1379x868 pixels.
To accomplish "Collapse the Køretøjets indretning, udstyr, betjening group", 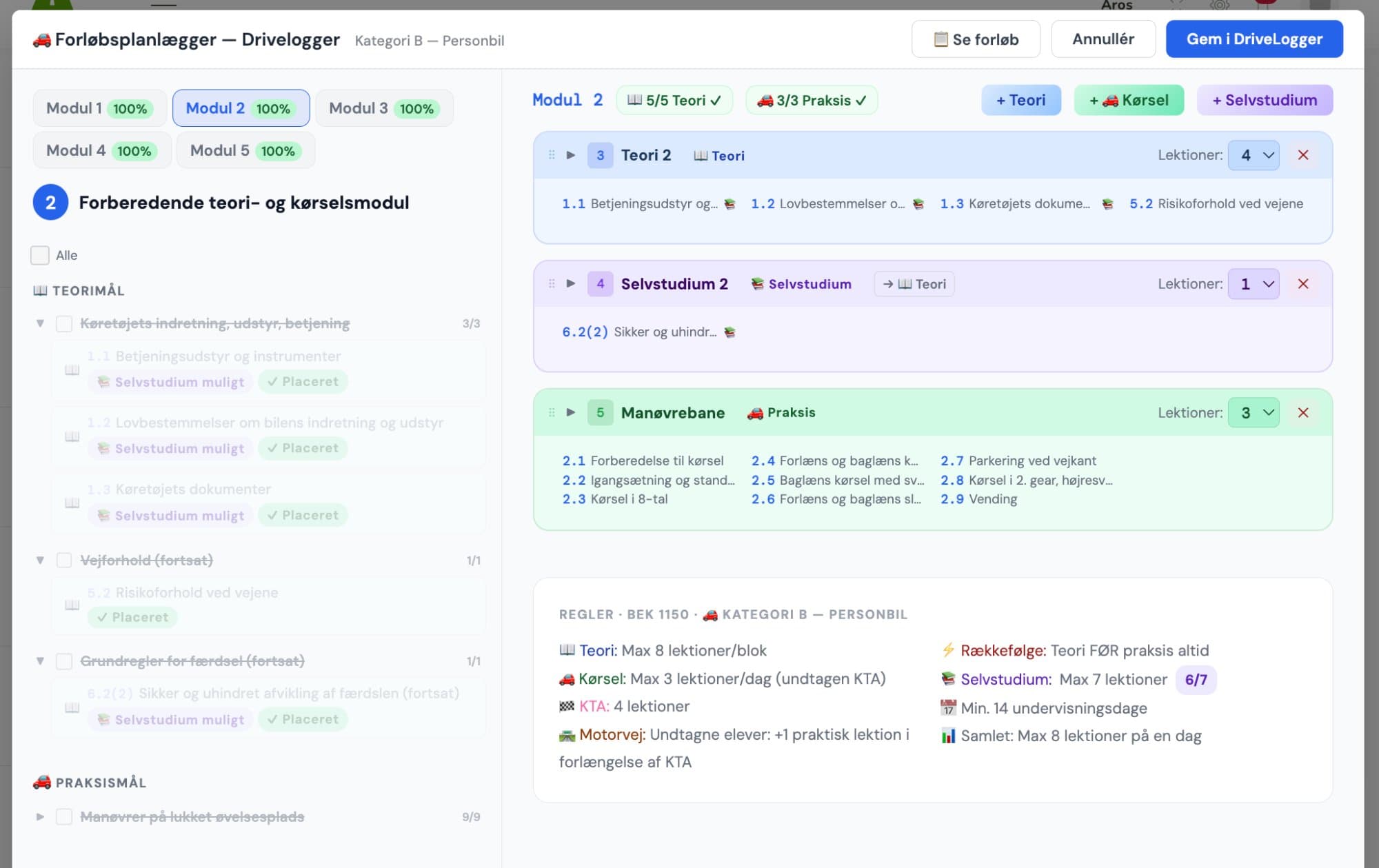I will [40, 323].
